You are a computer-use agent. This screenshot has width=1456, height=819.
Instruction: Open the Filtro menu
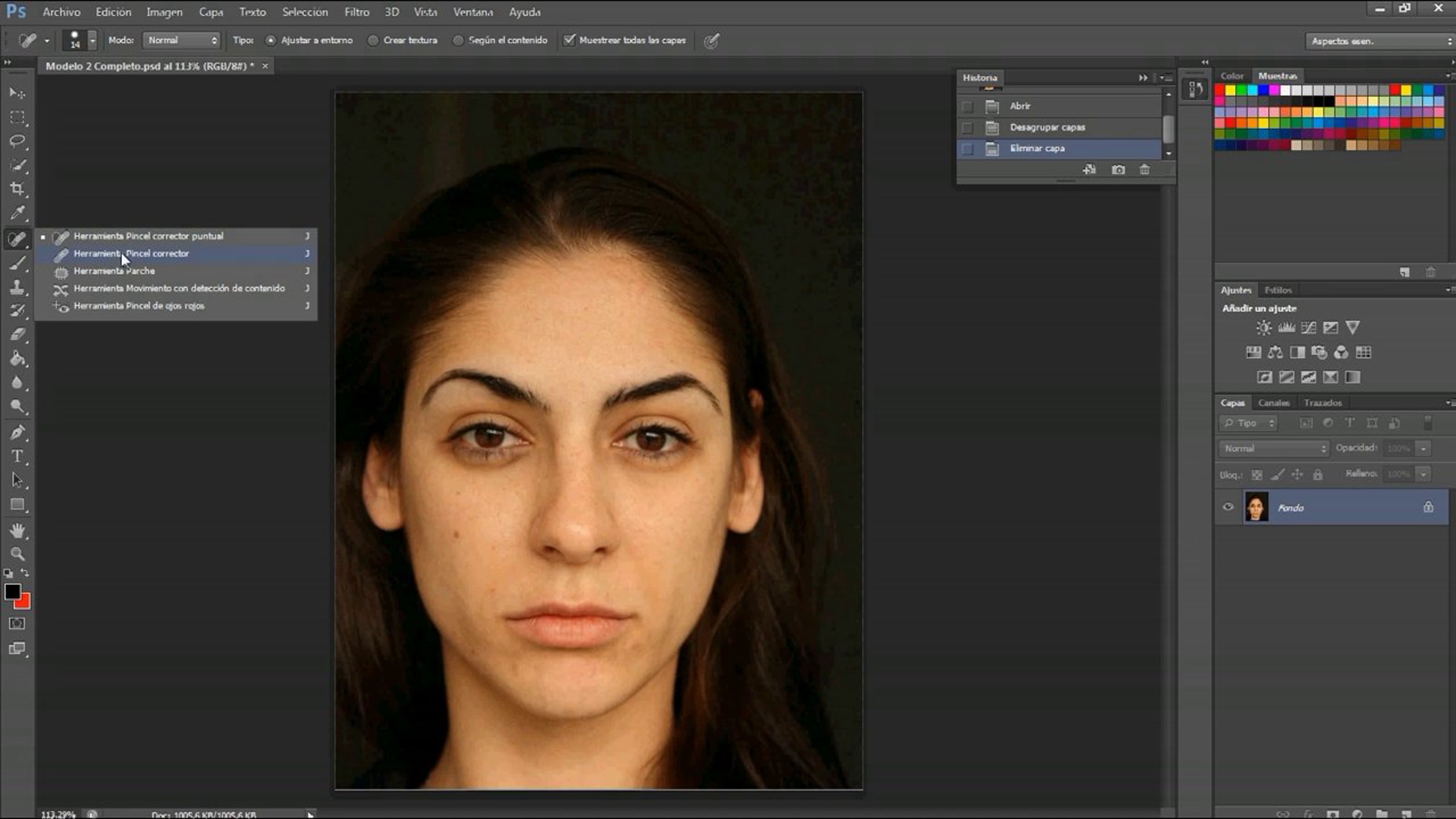[x=357, y=12]
